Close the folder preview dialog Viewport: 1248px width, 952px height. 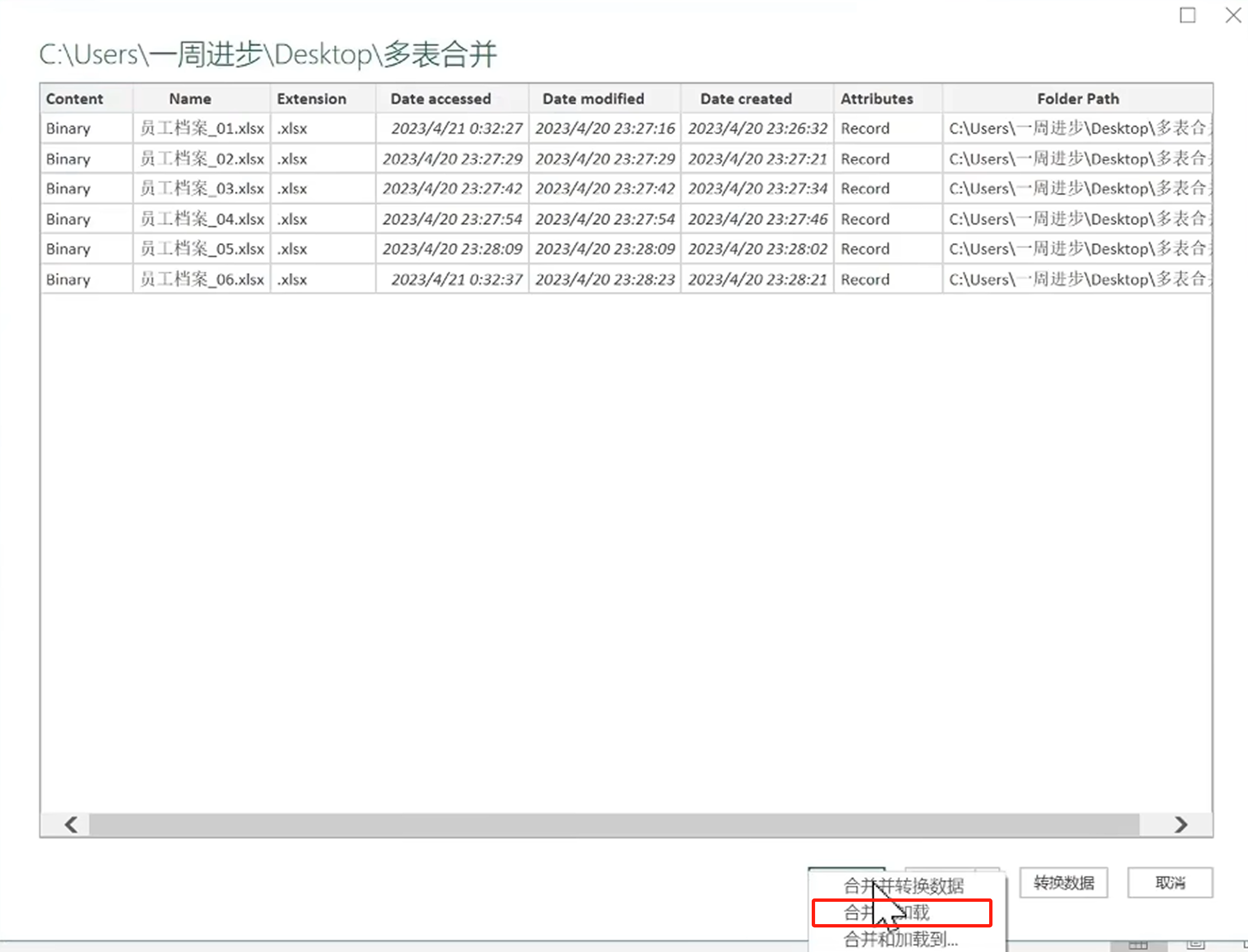1233,15
